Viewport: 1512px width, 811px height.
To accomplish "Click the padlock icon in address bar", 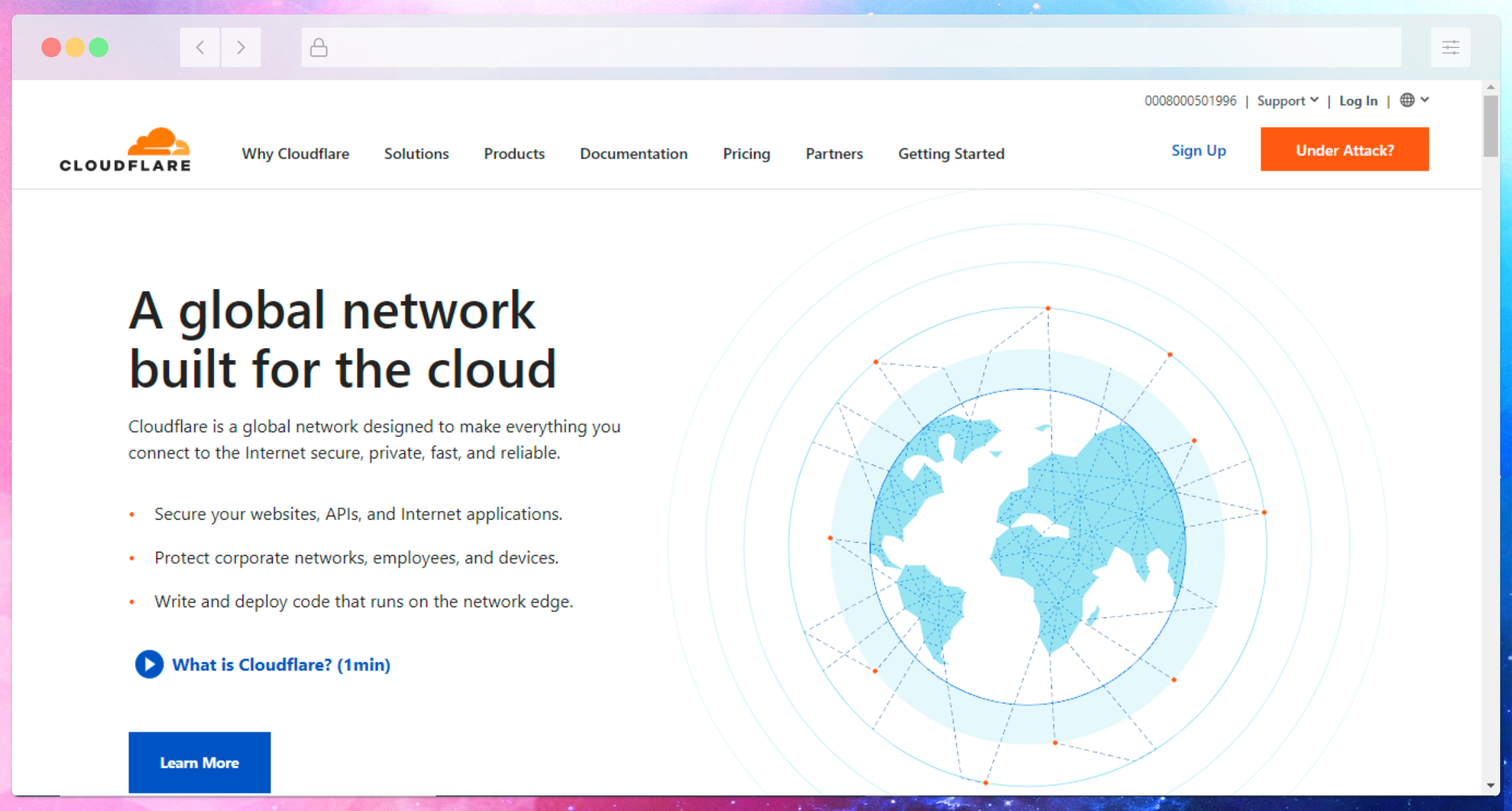I will (319, 47).
